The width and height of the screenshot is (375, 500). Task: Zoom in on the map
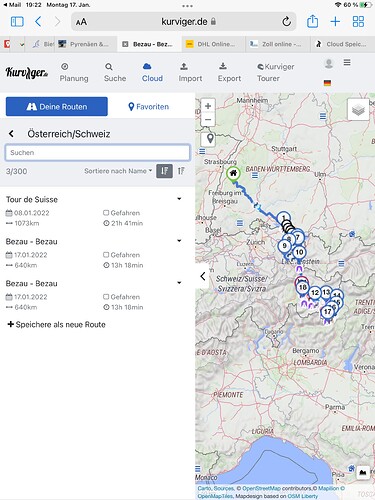(208, 106)
